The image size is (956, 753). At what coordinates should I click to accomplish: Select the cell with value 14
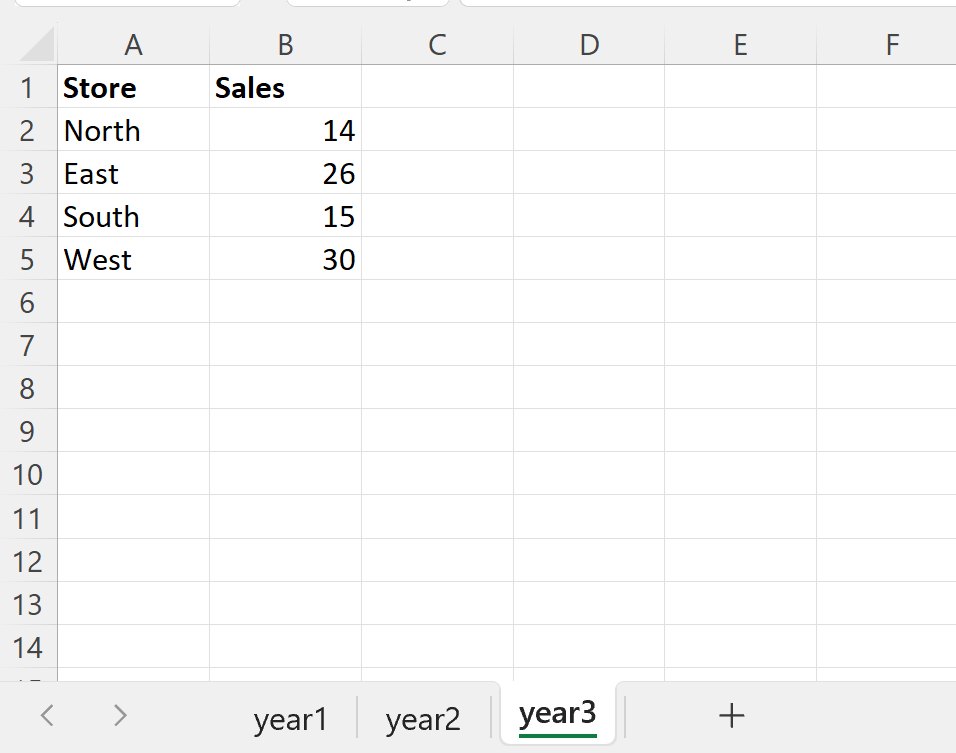pos(285,130)
